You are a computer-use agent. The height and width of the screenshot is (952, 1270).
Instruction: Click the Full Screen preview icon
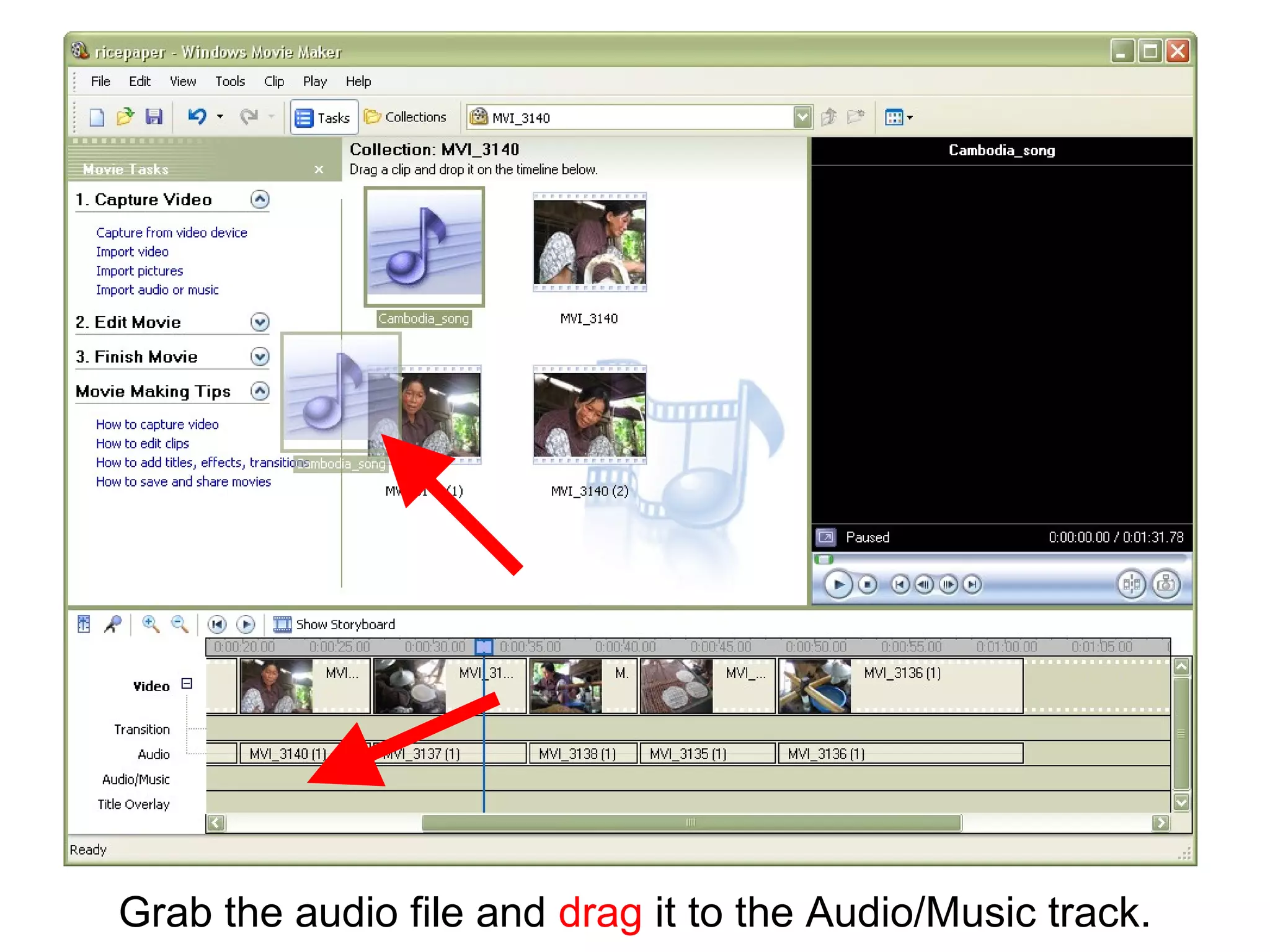(x=825, y=537)
